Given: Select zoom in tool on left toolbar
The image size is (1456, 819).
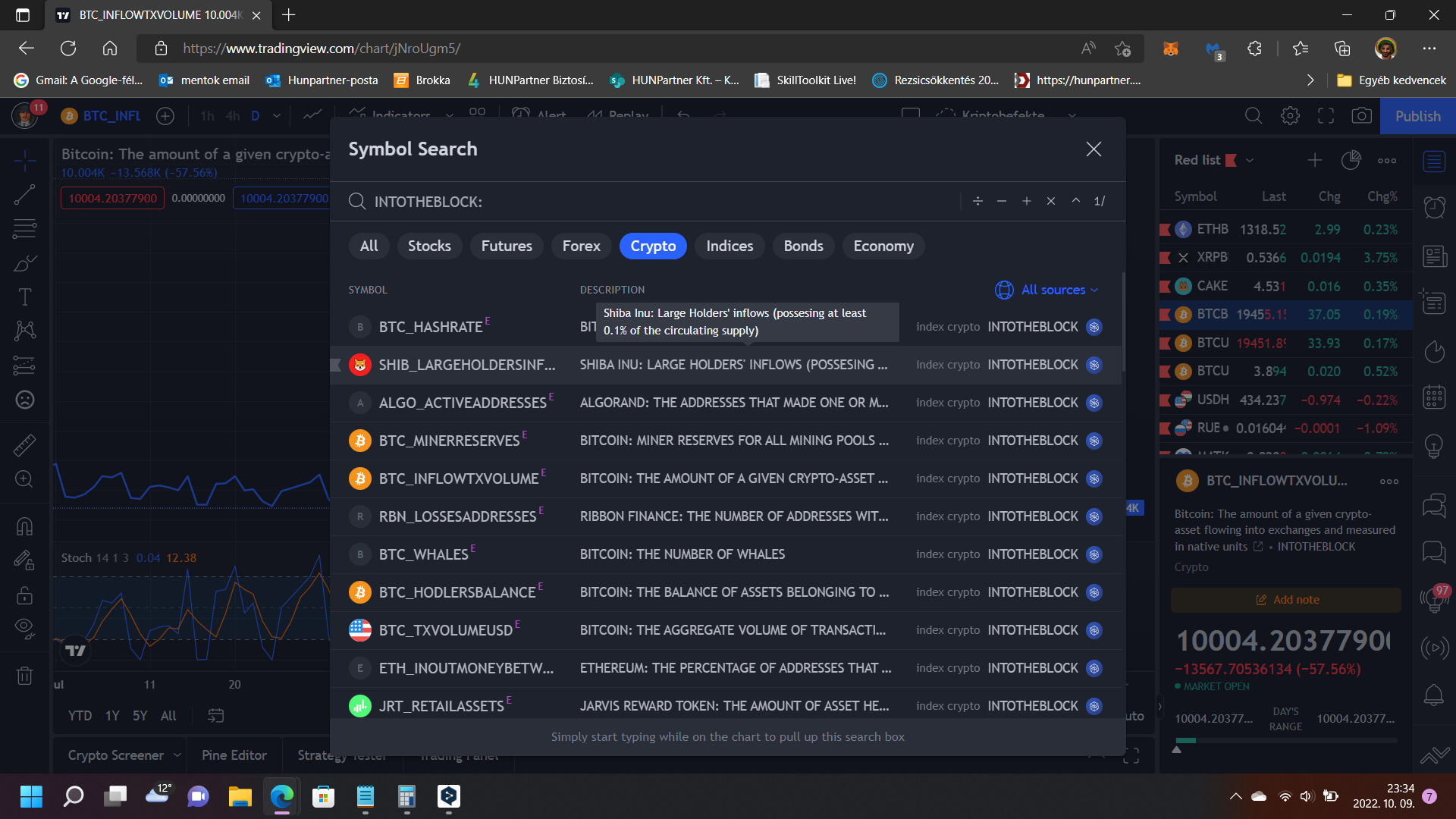Looking at the screenshot, I should pyautogui.click(x=24, y=479).
